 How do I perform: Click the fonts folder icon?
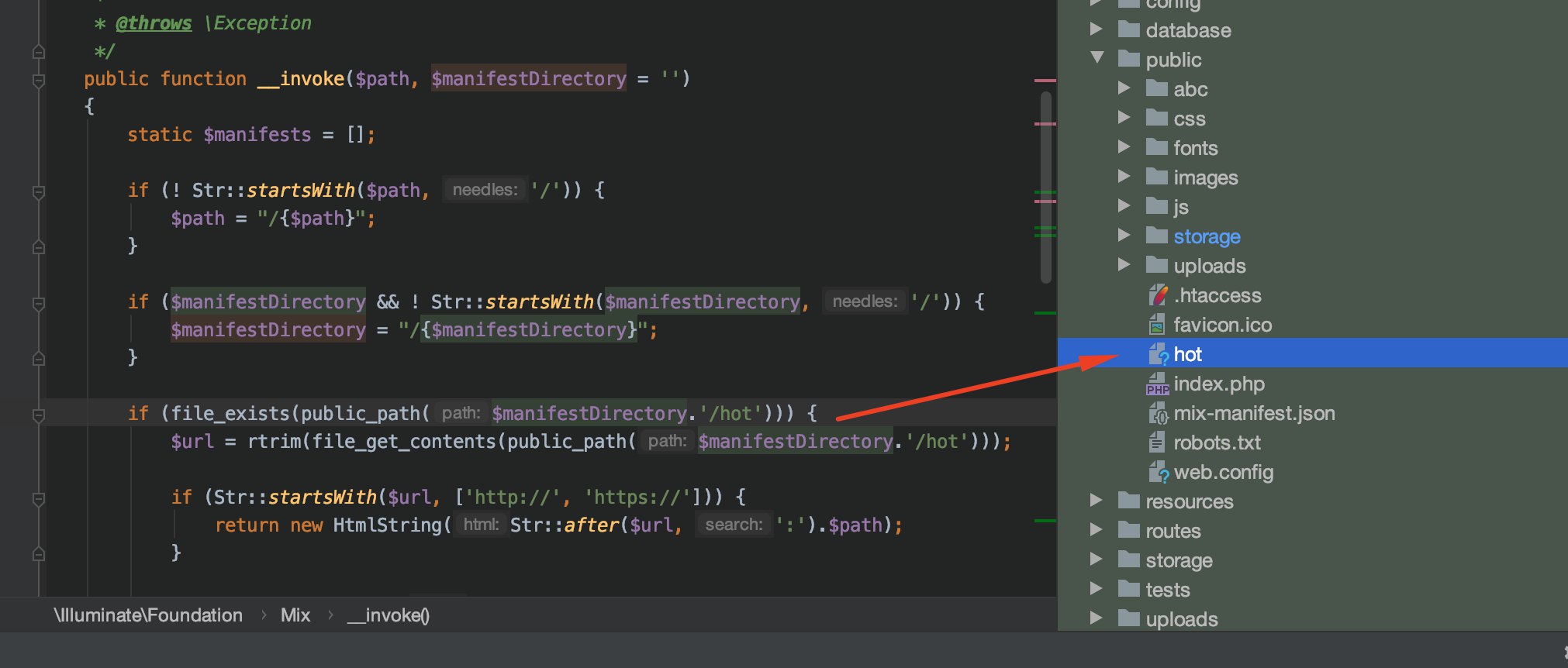coord(1157,147)
